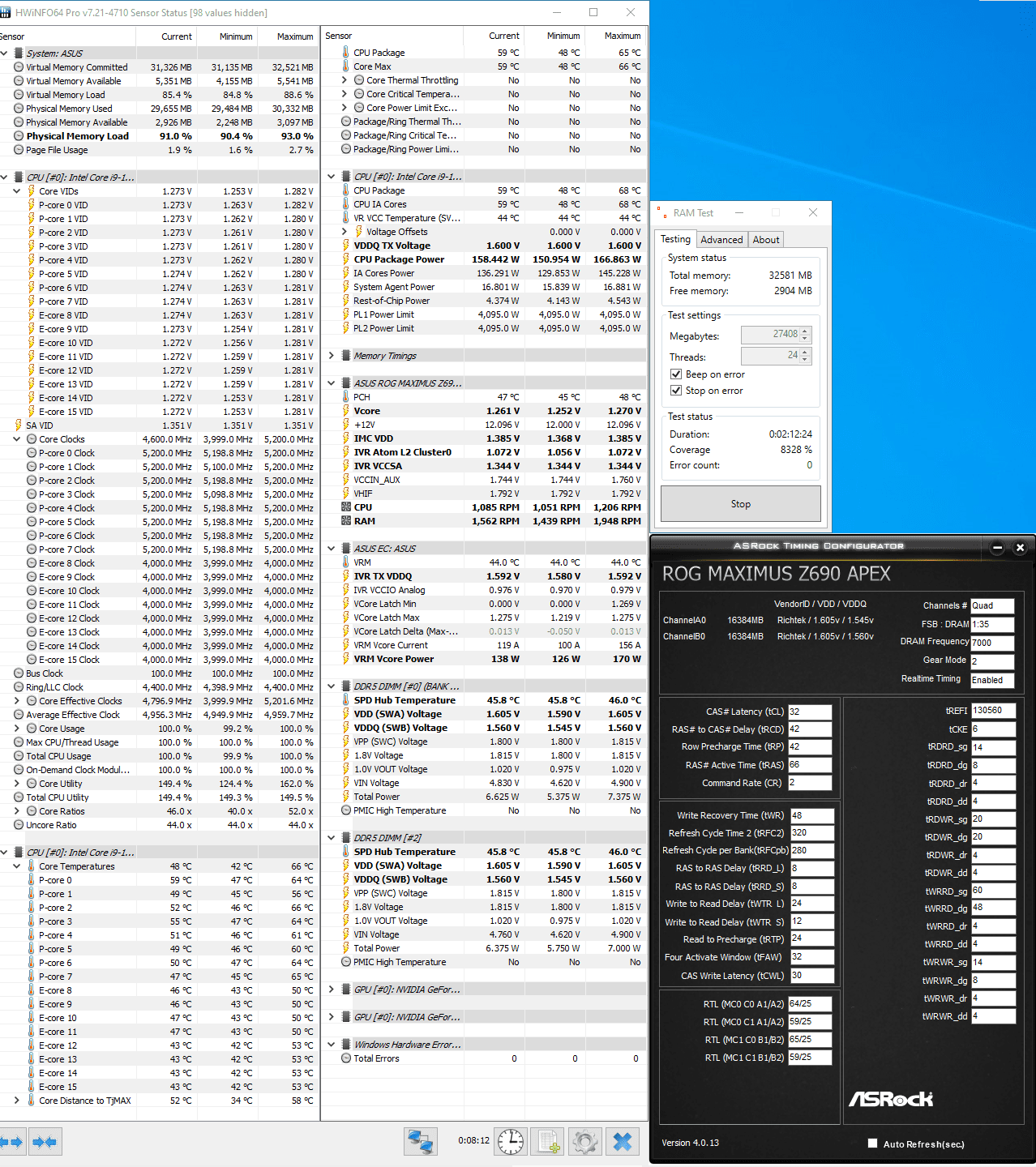Image resolution: width=1036 pixels, height=1167 pixels.
Task: Click the collapse columns arrows button in HWiNFO
Action: point(45,1142)
